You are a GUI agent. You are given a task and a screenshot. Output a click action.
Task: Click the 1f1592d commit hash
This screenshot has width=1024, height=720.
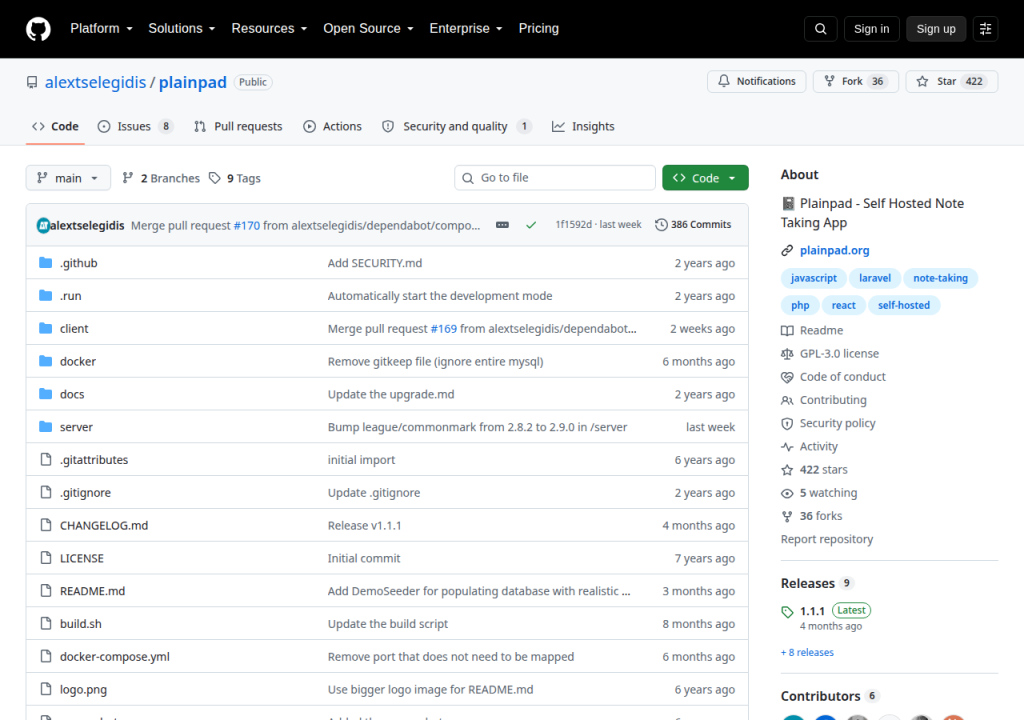coord(573,225)
